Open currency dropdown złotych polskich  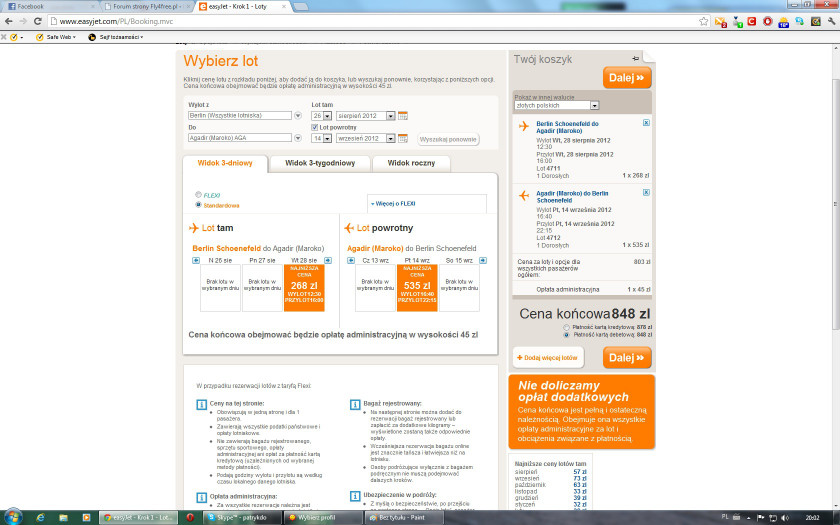(557, 106)
